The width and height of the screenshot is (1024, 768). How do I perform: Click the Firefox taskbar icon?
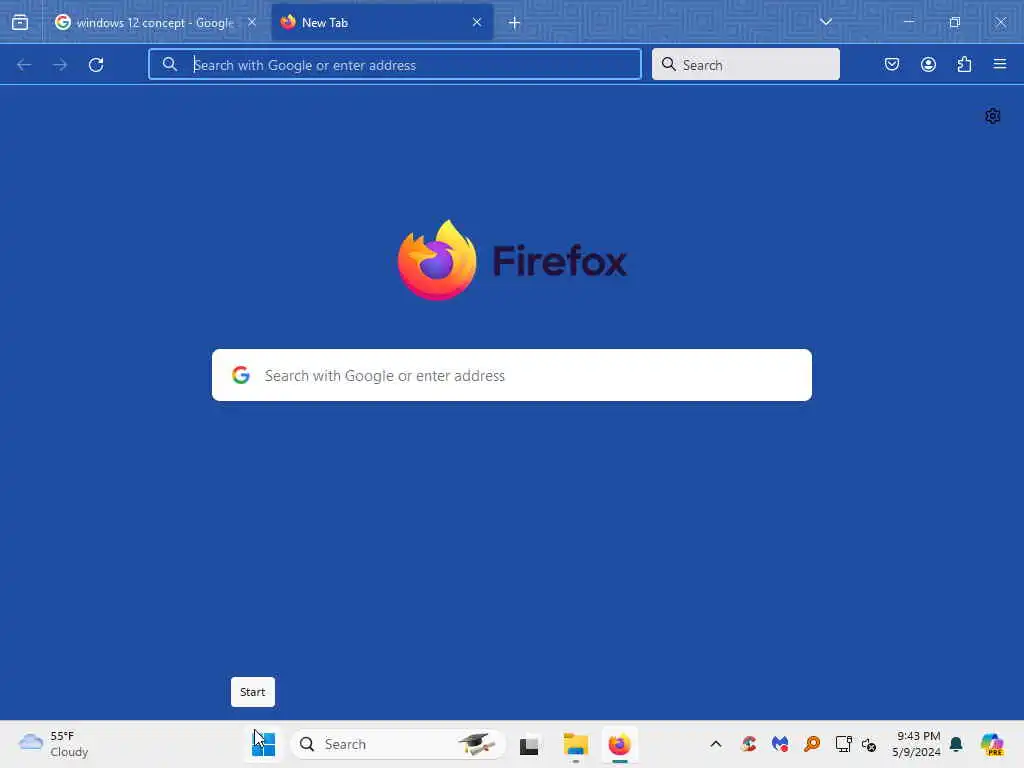point(620,744)
